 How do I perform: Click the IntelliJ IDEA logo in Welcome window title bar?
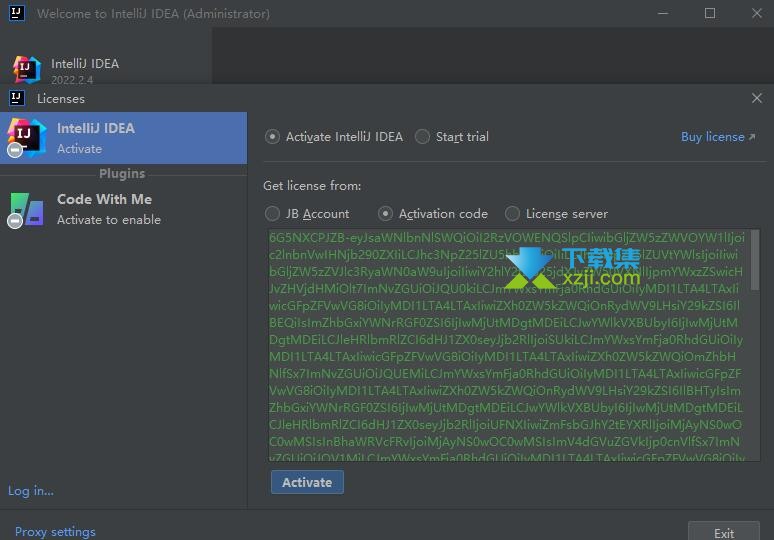(x=16, y=13)
